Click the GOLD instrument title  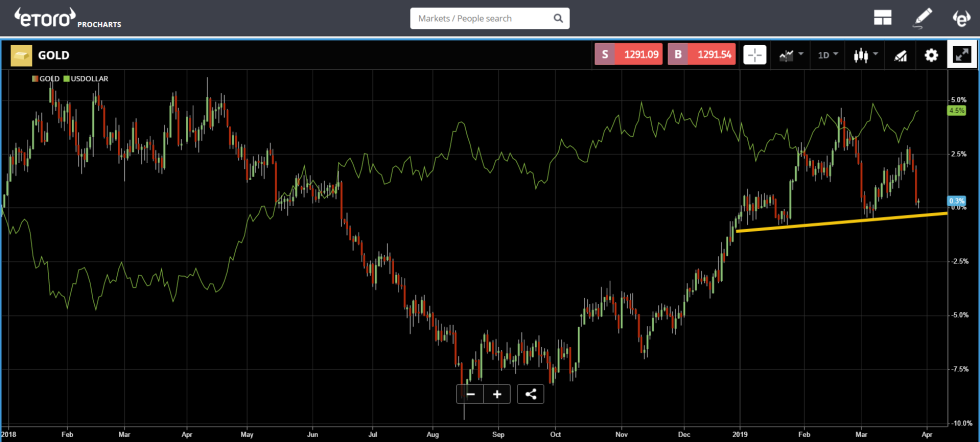point(54,56)
